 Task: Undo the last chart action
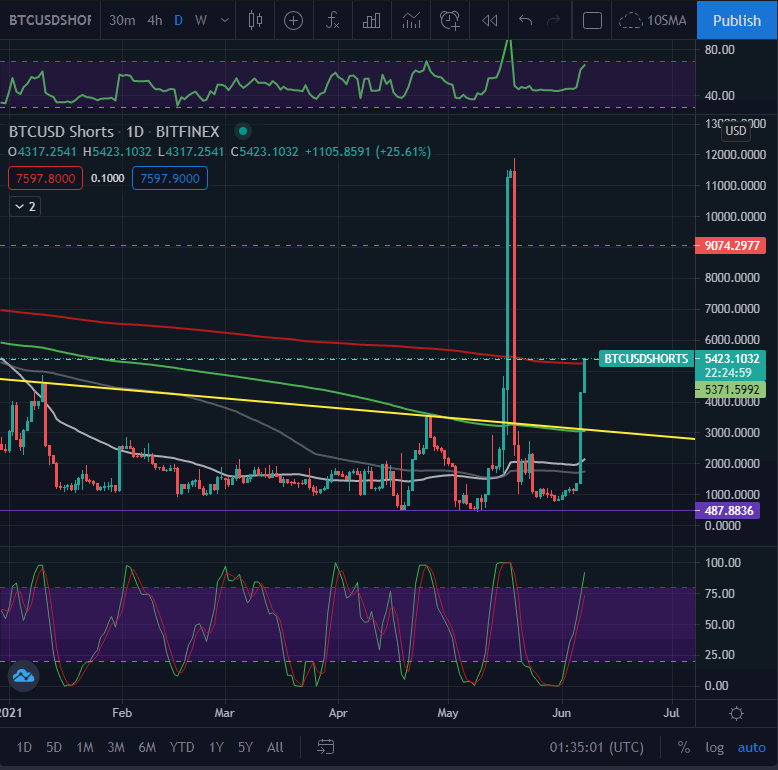(x=525, y=20)
